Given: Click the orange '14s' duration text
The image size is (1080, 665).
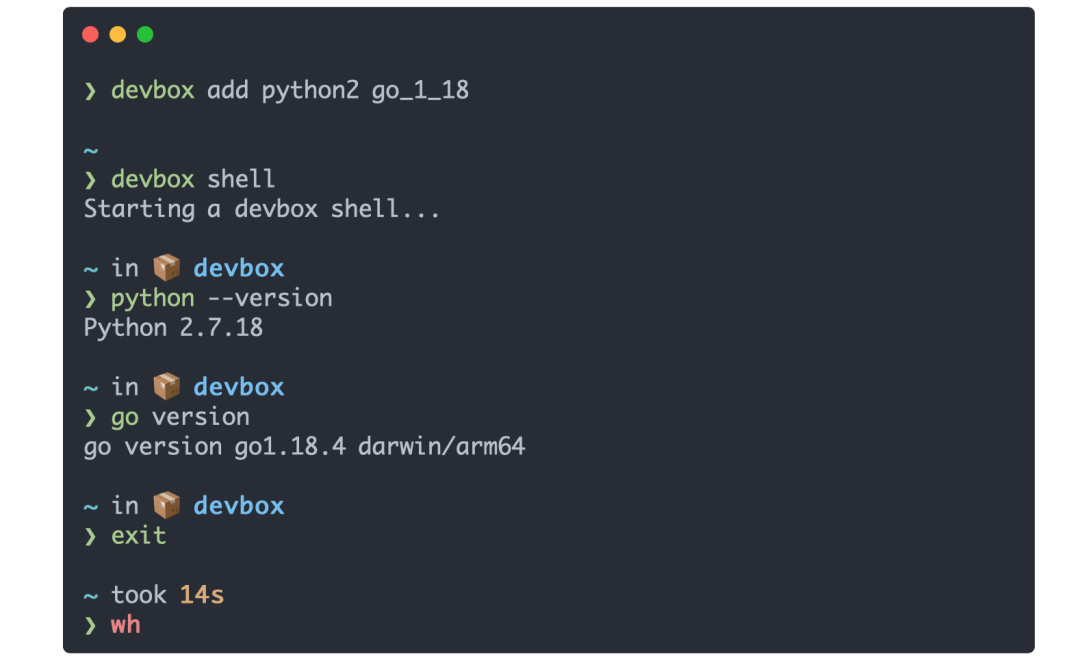Looking at the screenshot, I should pyautogui.click(x=201, y=596).
